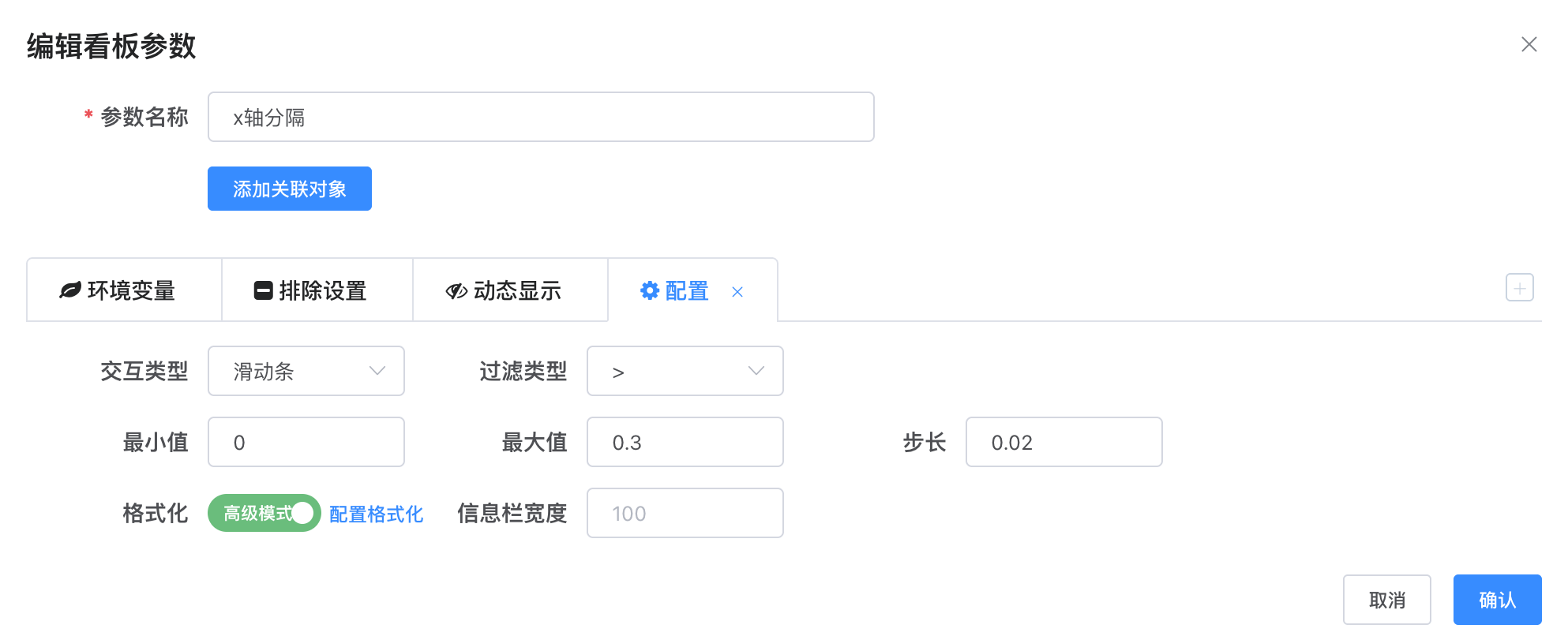
Task: Click the 步长 input field
Action: coord(1064,442)
